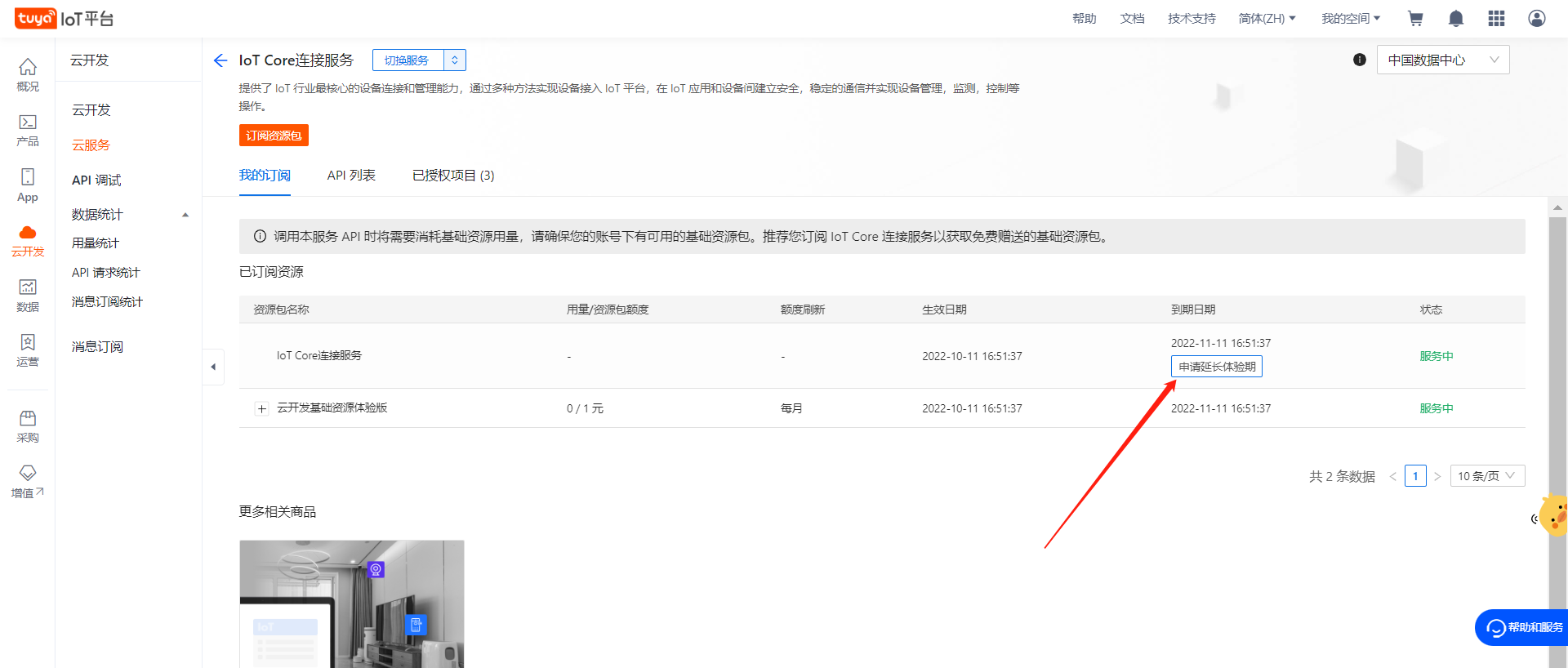Click 服务中 status in IoT Core row

(1437, 356)
